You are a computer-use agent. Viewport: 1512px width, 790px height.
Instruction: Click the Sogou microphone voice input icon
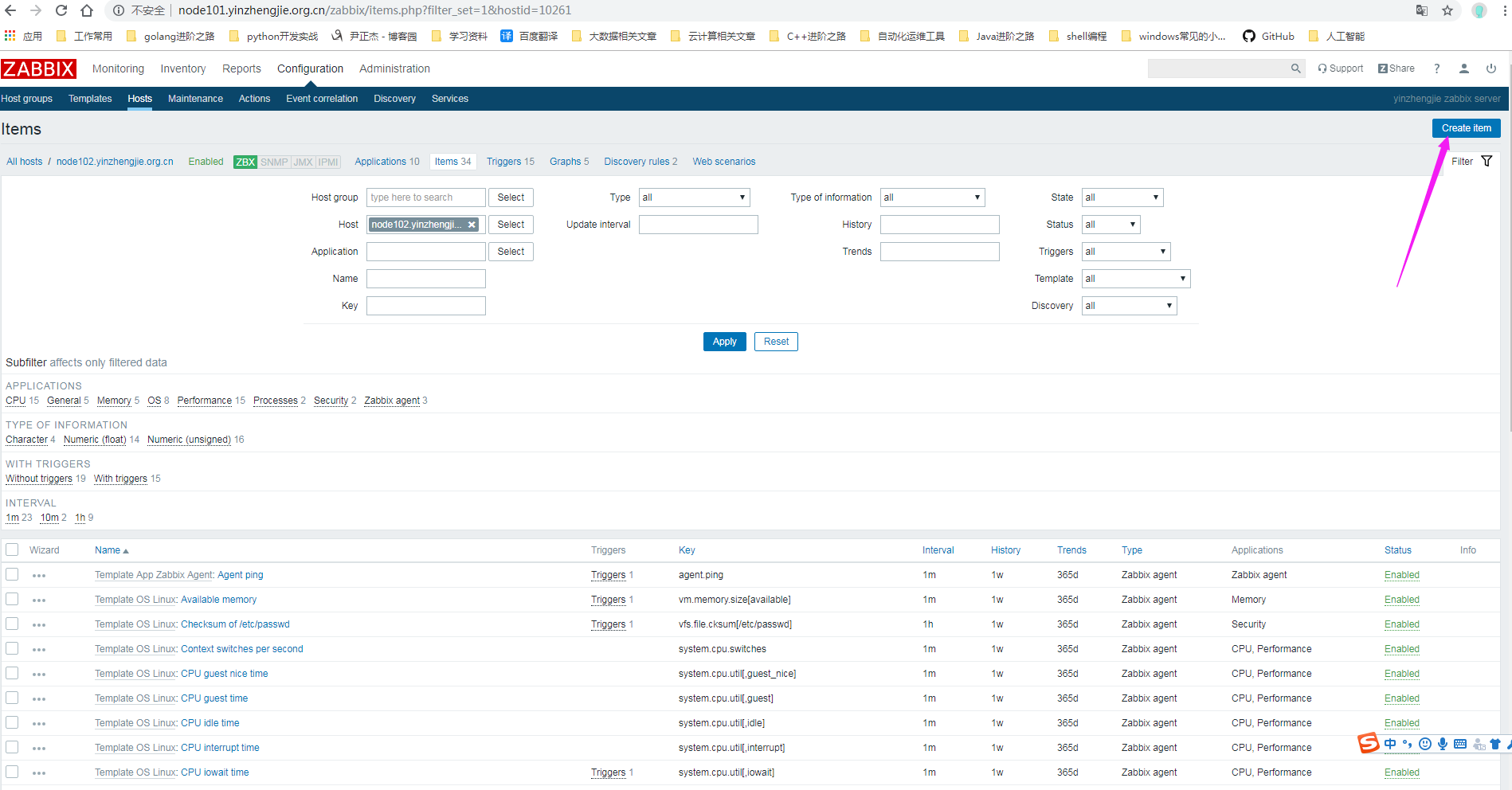click(x=1443, y=744)
